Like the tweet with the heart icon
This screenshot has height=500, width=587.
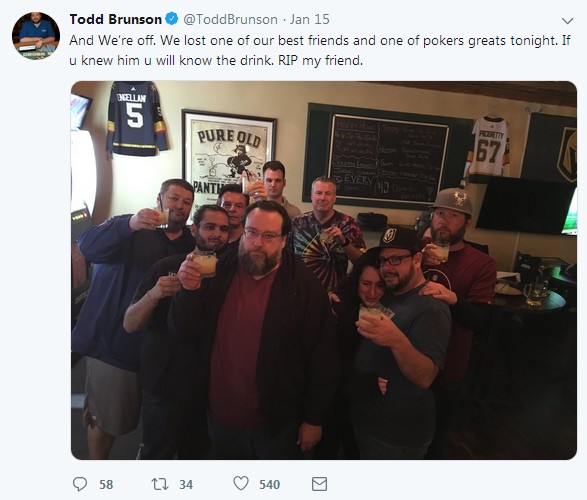pos(241,483)
